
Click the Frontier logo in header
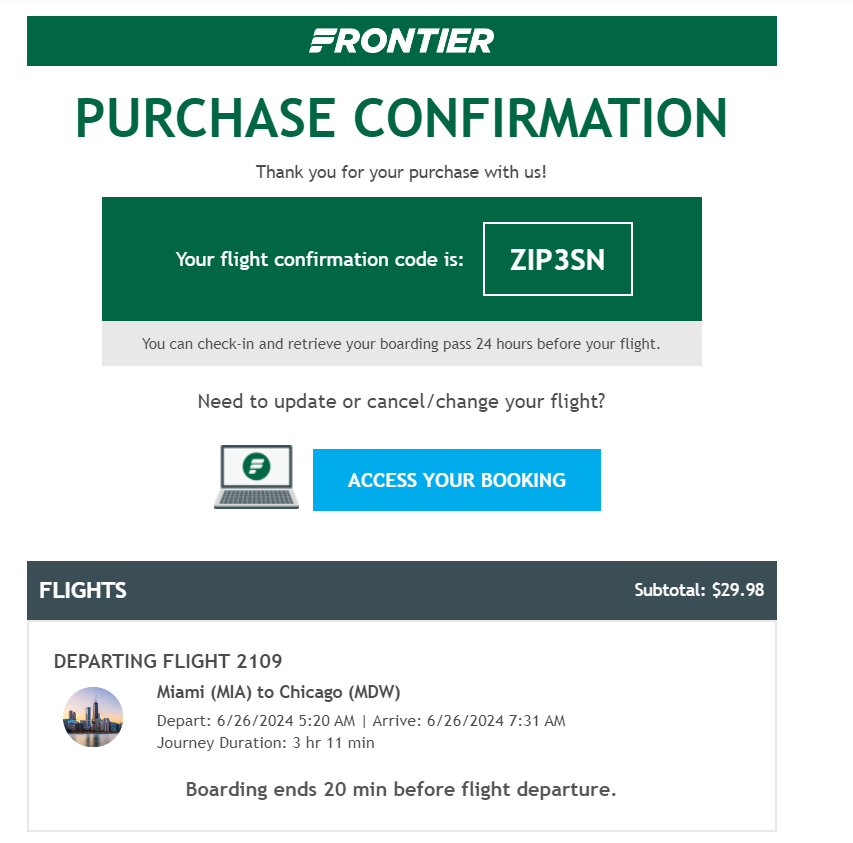(401, 41)
